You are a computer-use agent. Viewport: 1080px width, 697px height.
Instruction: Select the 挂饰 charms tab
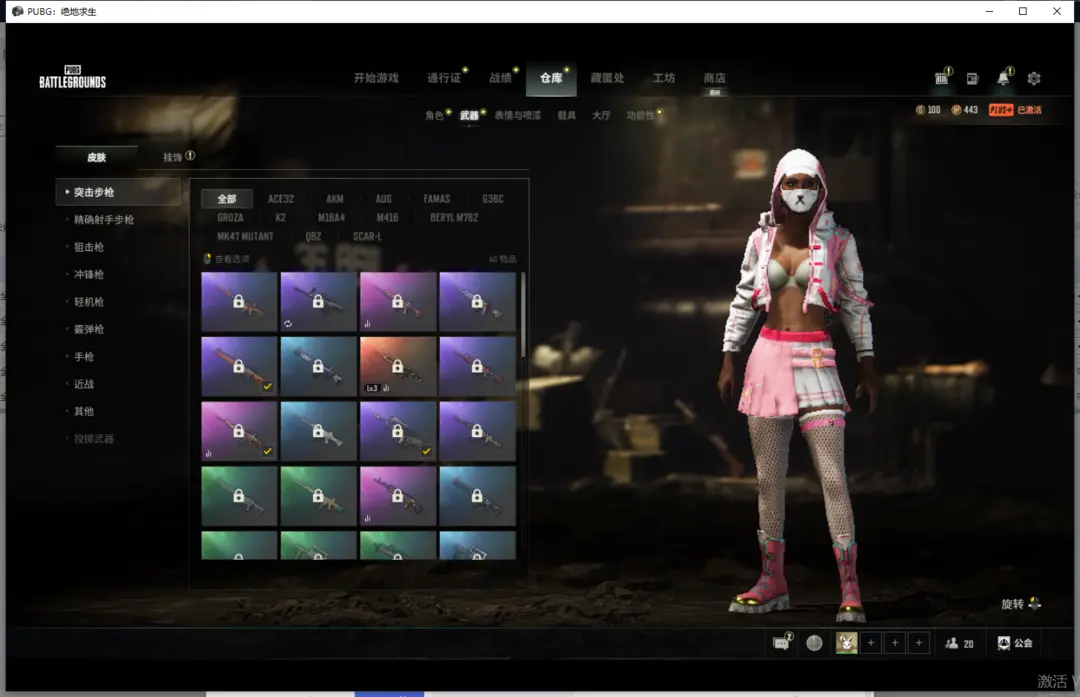click(173, 157)
